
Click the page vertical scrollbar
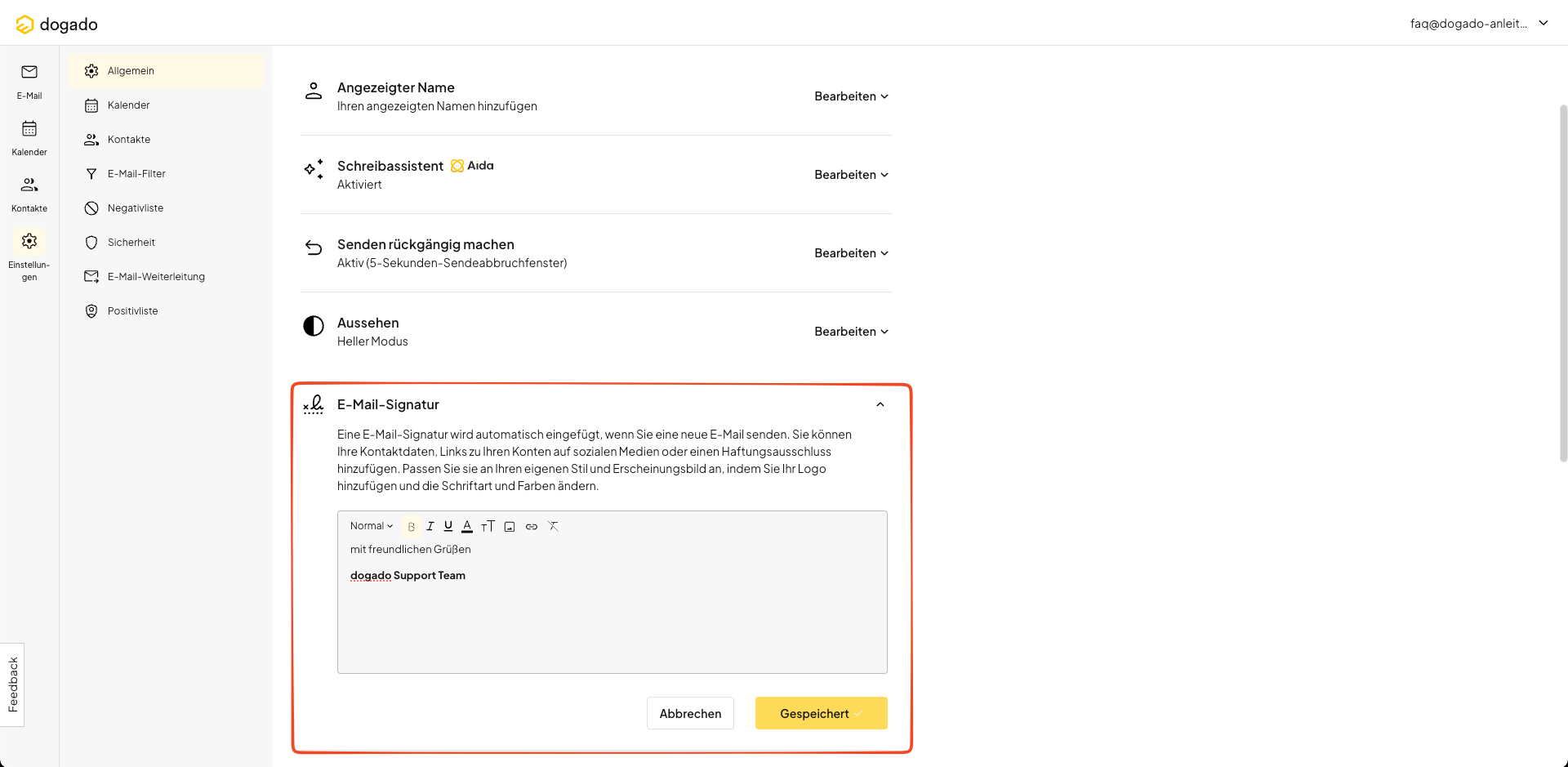click(1563, 282)
